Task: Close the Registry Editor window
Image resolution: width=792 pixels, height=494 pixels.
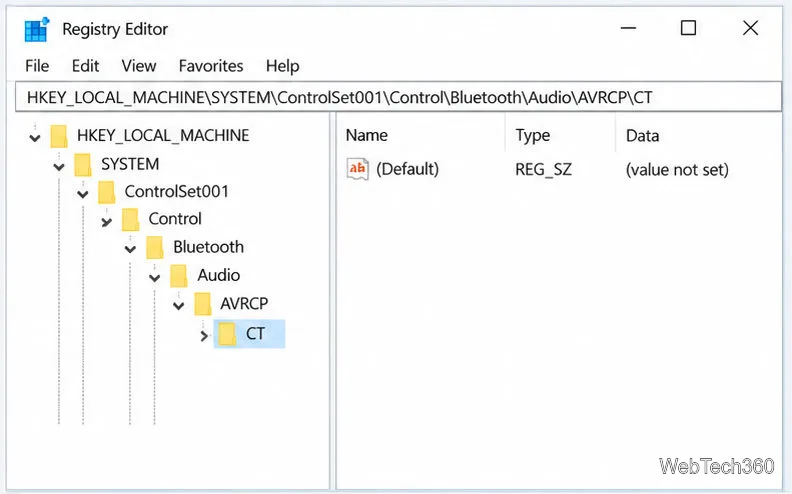Action: click(751, 28)
